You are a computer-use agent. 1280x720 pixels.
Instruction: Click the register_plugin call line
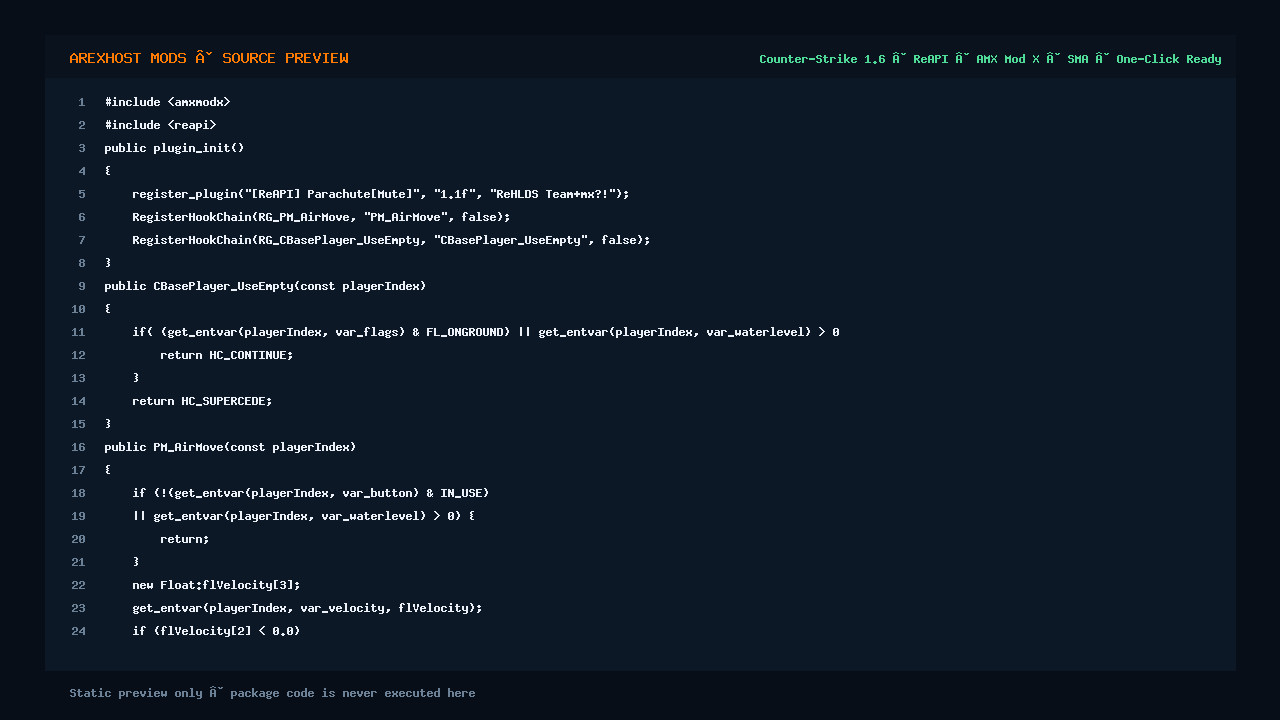[381, 194]
